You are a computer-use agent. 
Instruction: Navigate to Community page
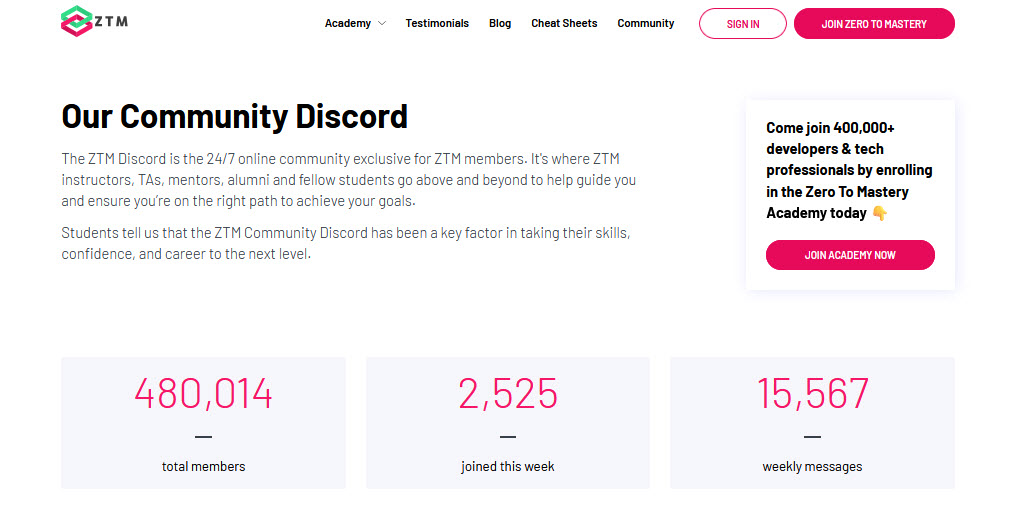pos(645,23)
